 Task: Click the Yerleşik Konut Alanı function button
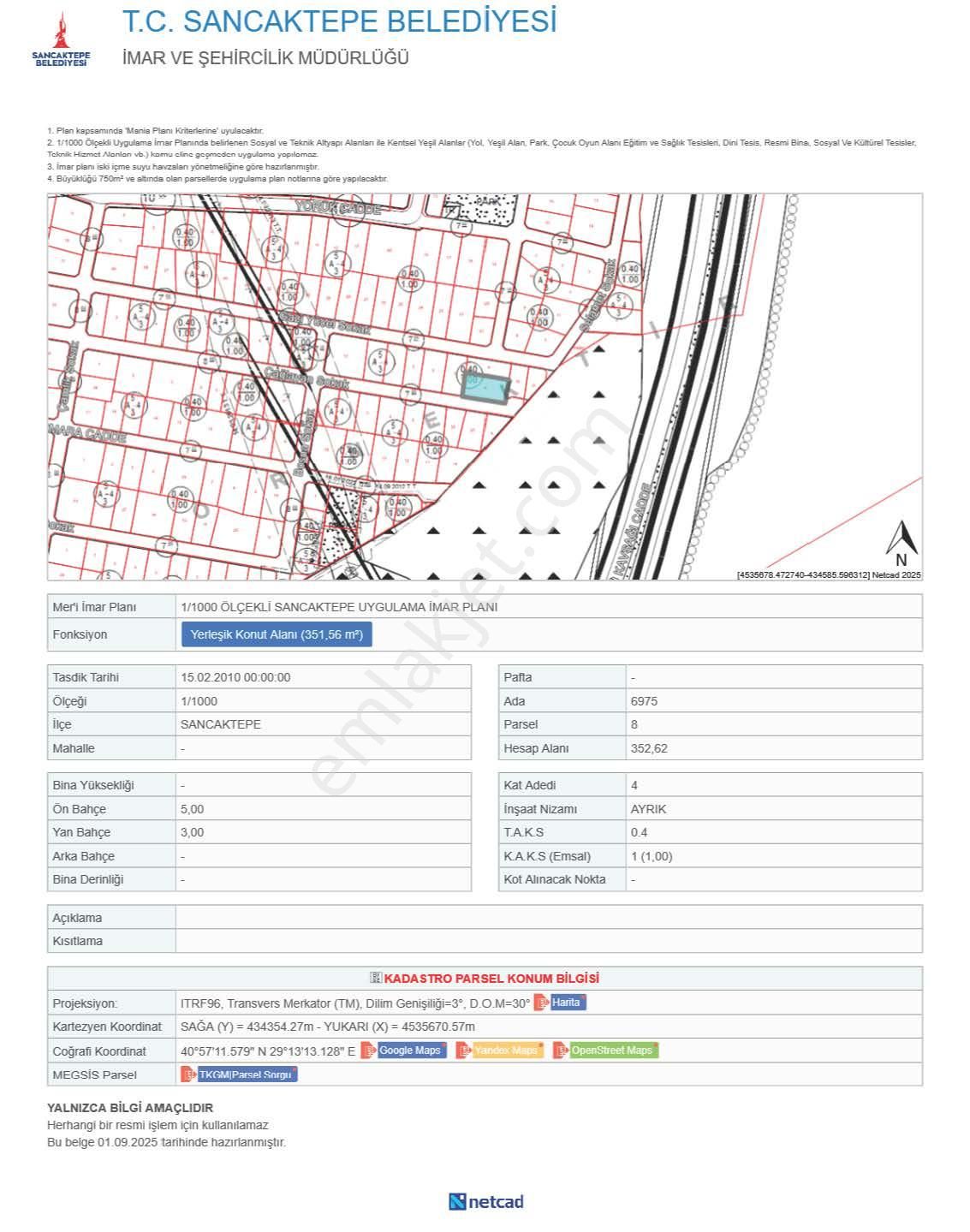pos(277,634)
